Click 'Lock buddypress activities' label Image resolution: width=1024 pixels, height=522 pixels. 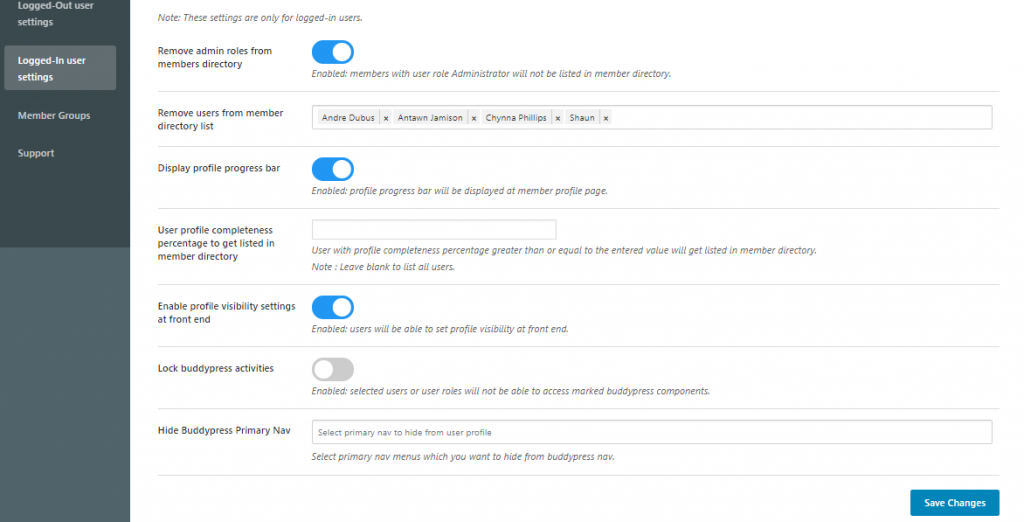point(216,368)
